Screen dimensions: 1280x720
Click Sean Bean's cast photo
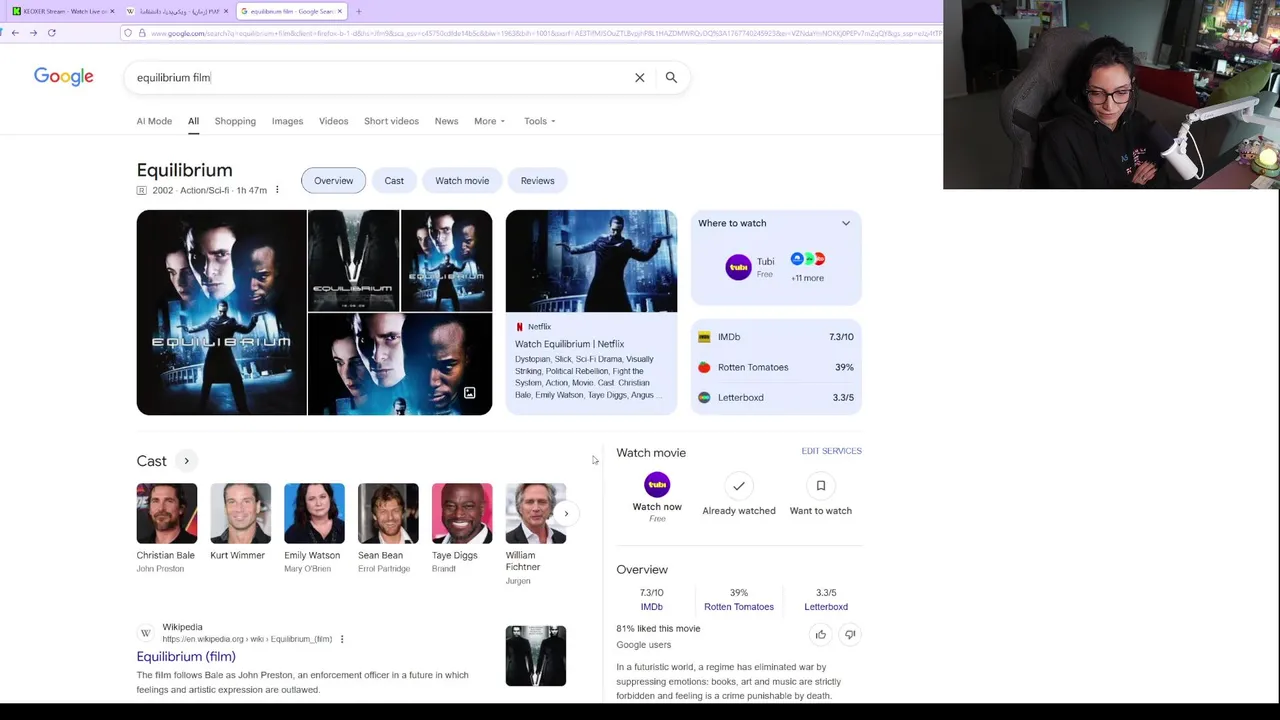coord(388,514)
